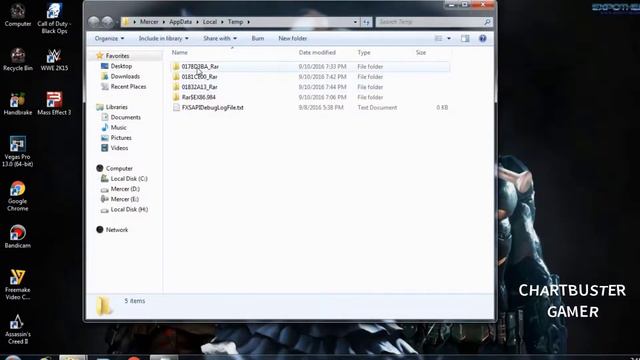This screenshot has height=360, width=640.
Task: Open the Bandicam desktop shortcut
Action: tap(18, 237)
